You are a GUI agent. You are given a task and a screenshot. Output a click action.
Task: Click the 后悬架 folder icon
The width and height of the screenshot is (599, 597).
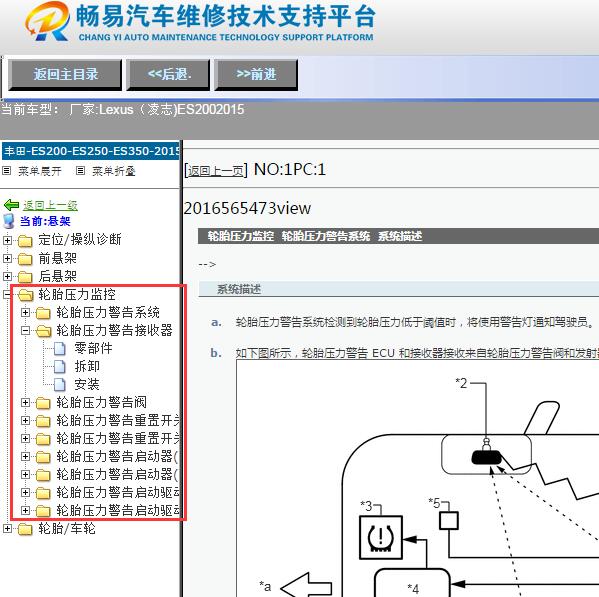click(25, 277)
